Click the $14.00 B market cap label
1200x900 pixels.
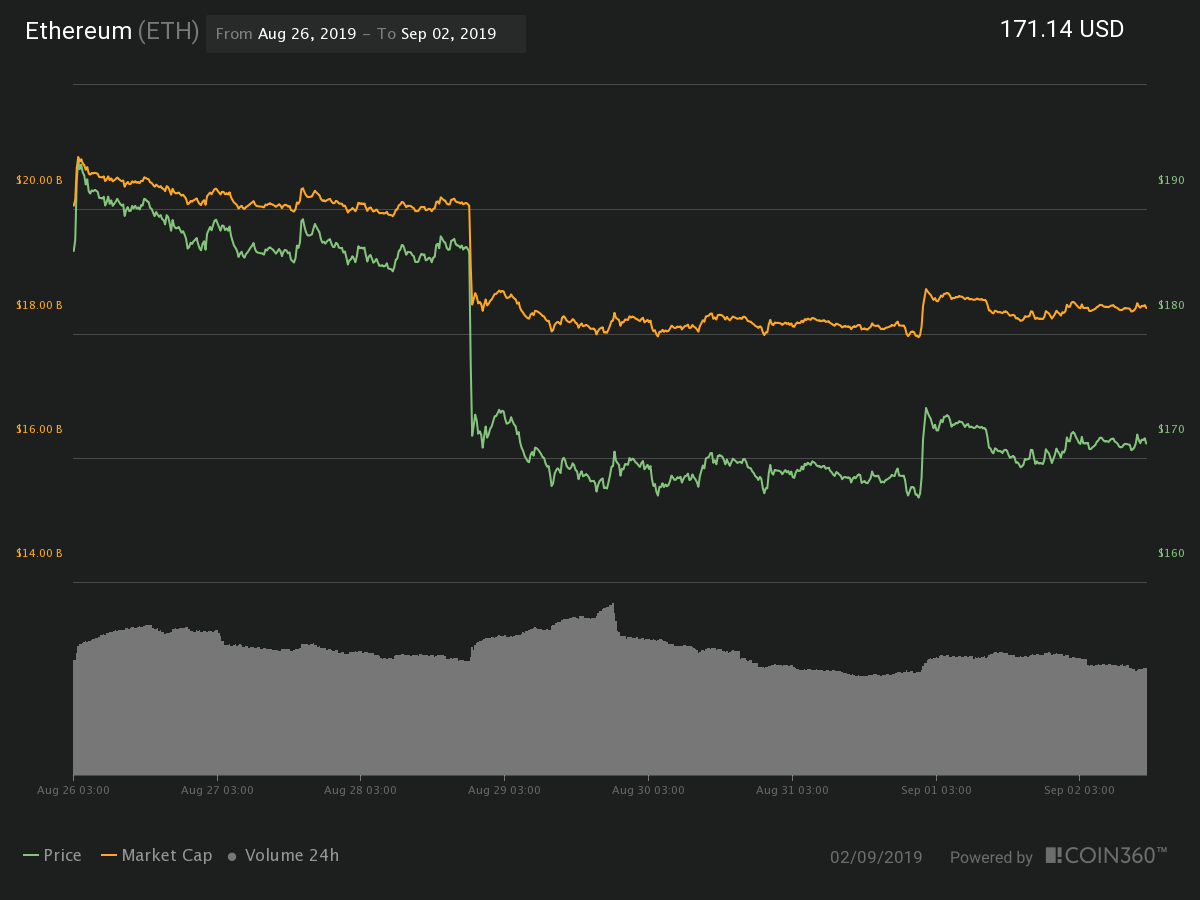tap(39, 553)
